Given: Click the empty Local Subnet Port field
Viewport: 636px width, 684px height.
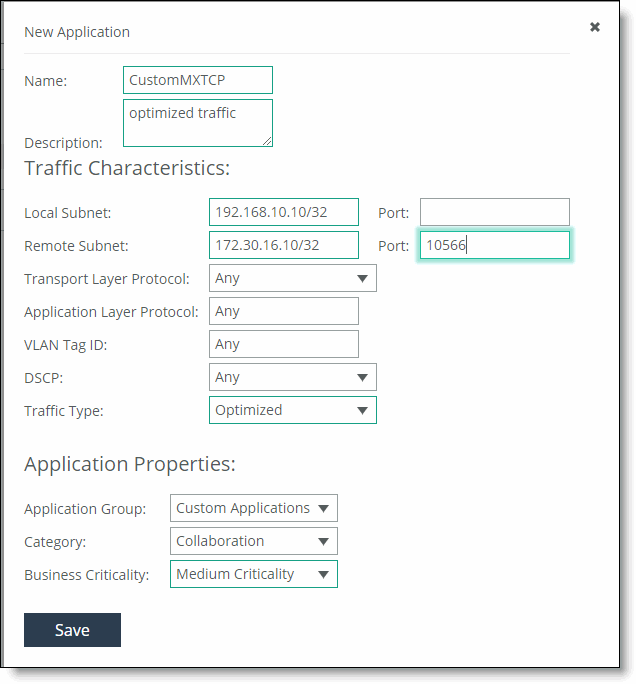Looking at the screenshot, I should pyautogui.click(x=494, y=212).
